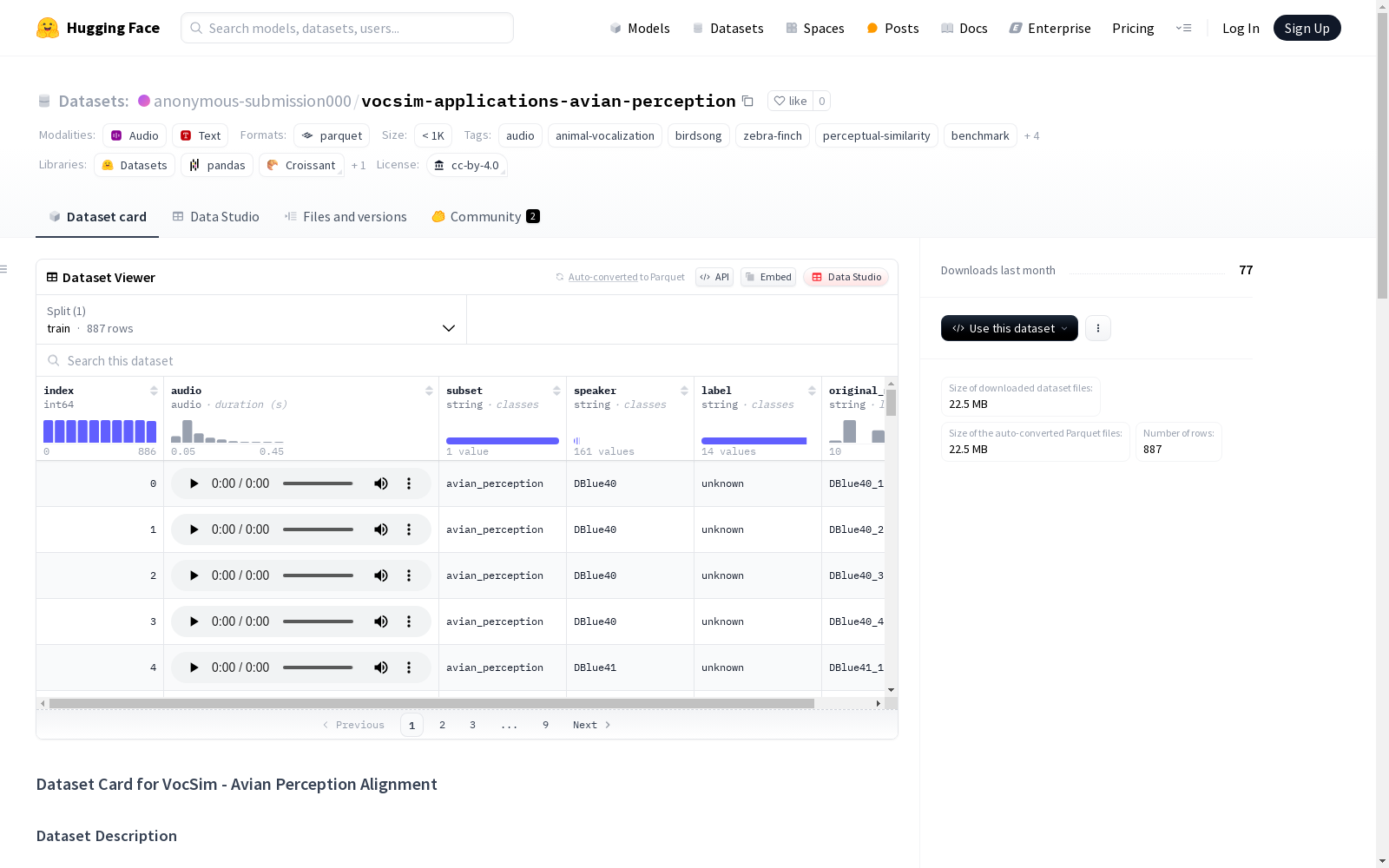Filter by the birdsong tag

tap(698, 135)
